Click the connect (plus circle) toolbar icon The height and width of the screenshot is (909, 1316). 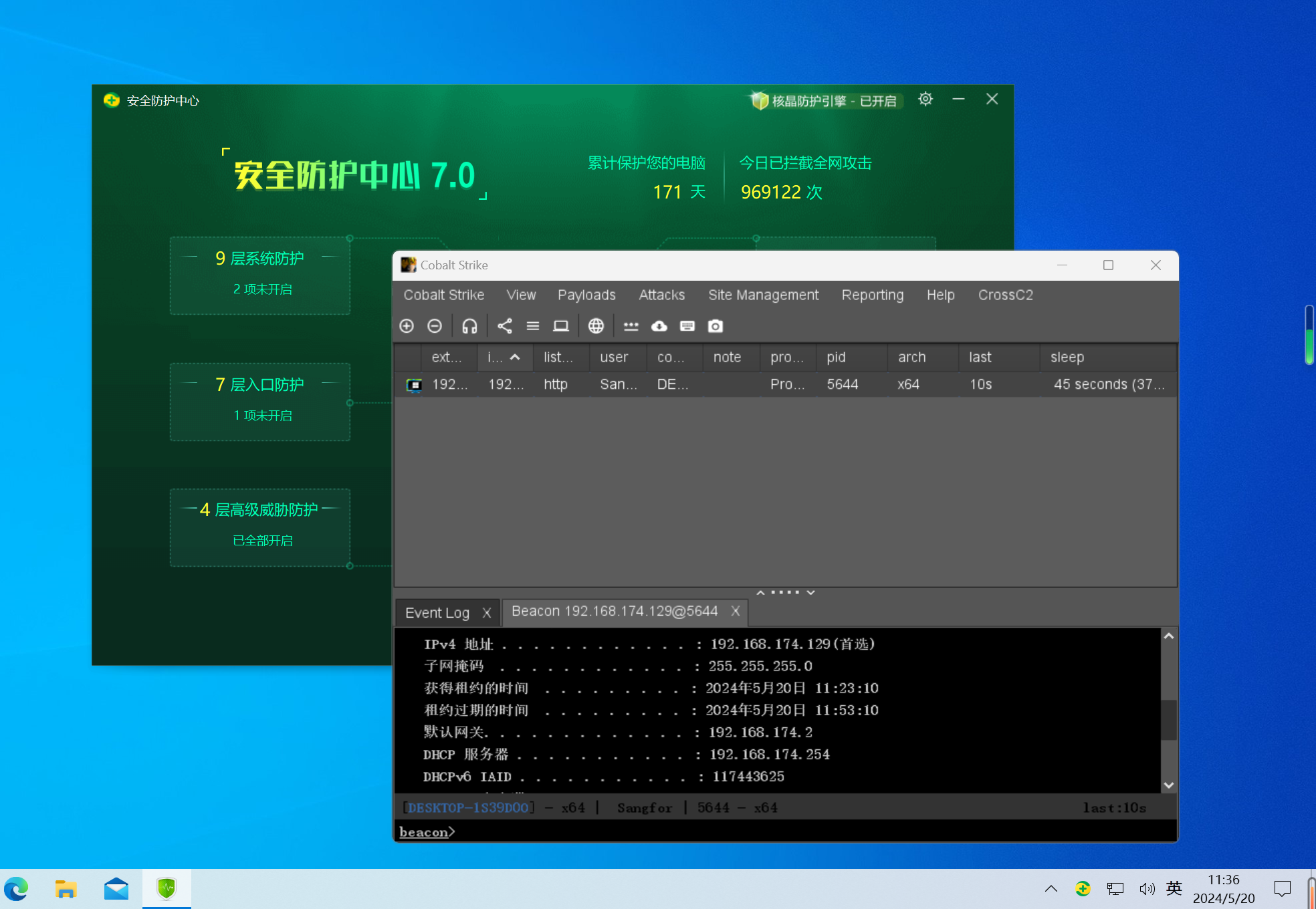coord(407,326)
